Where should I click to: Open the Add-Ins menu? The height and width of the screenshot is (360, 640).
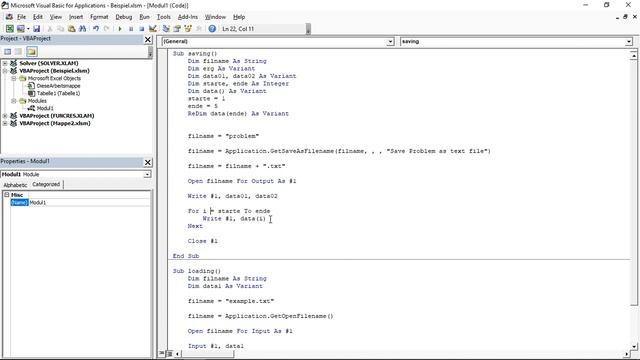pos(187,17)
